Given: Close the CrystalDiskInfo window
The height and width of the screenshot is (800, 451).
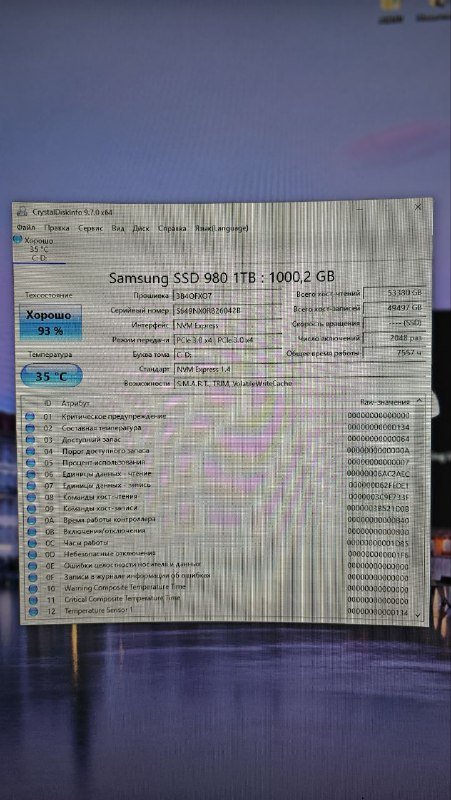Looking at the screenshot, I should [418, 207].
